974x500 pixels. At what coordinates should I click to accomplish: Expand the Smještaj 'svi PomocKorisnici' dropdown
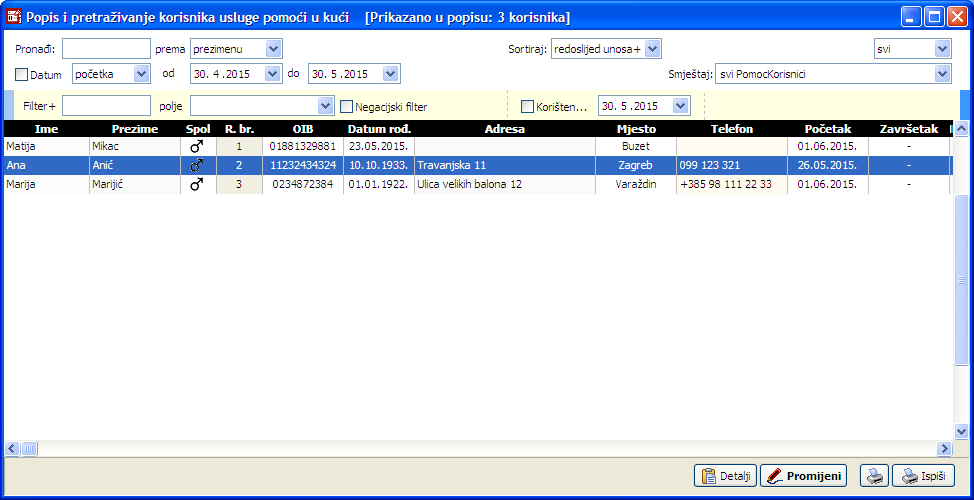(x=942, y=74)
